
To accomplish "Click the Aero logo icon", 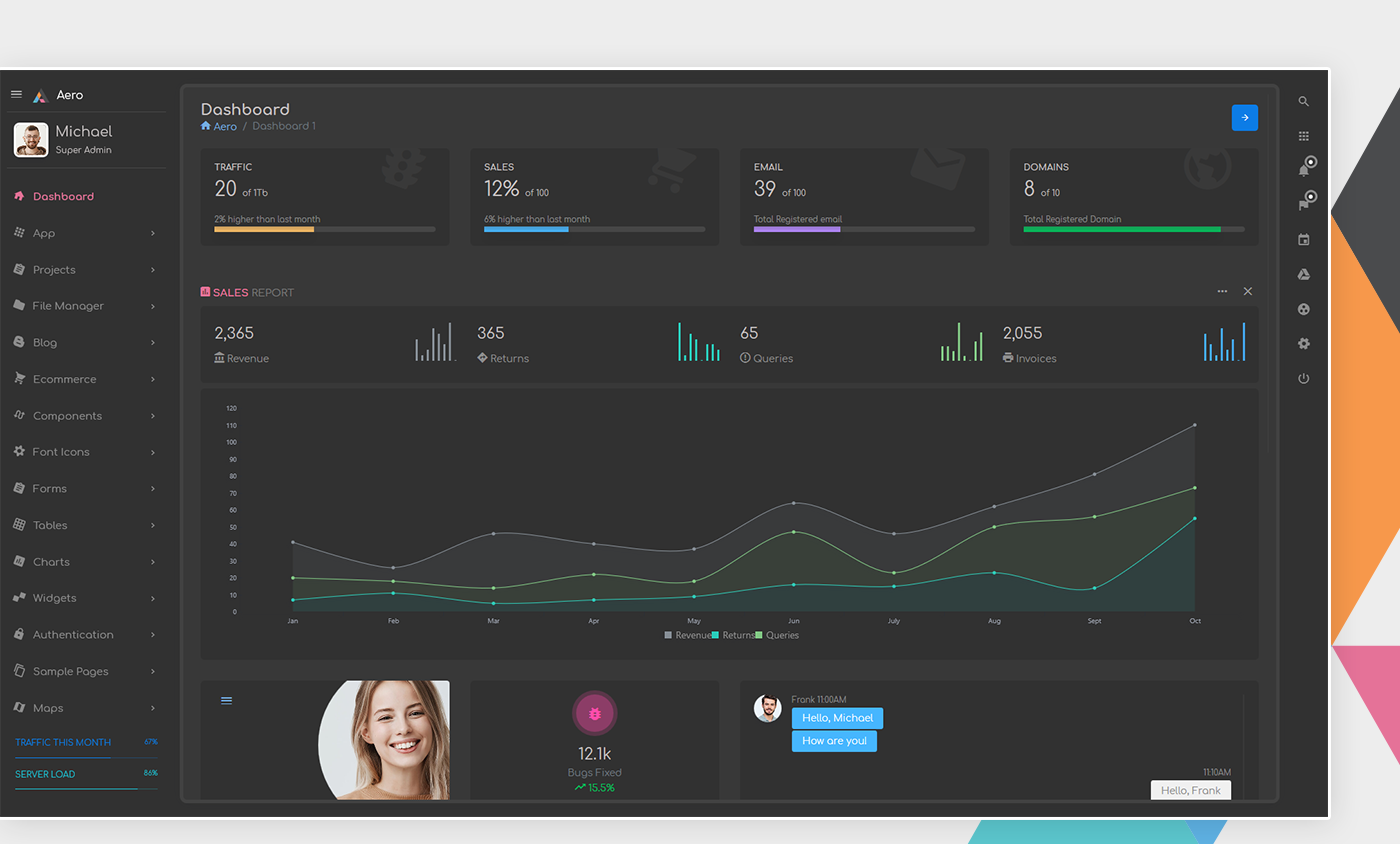I will pos(40,96).
